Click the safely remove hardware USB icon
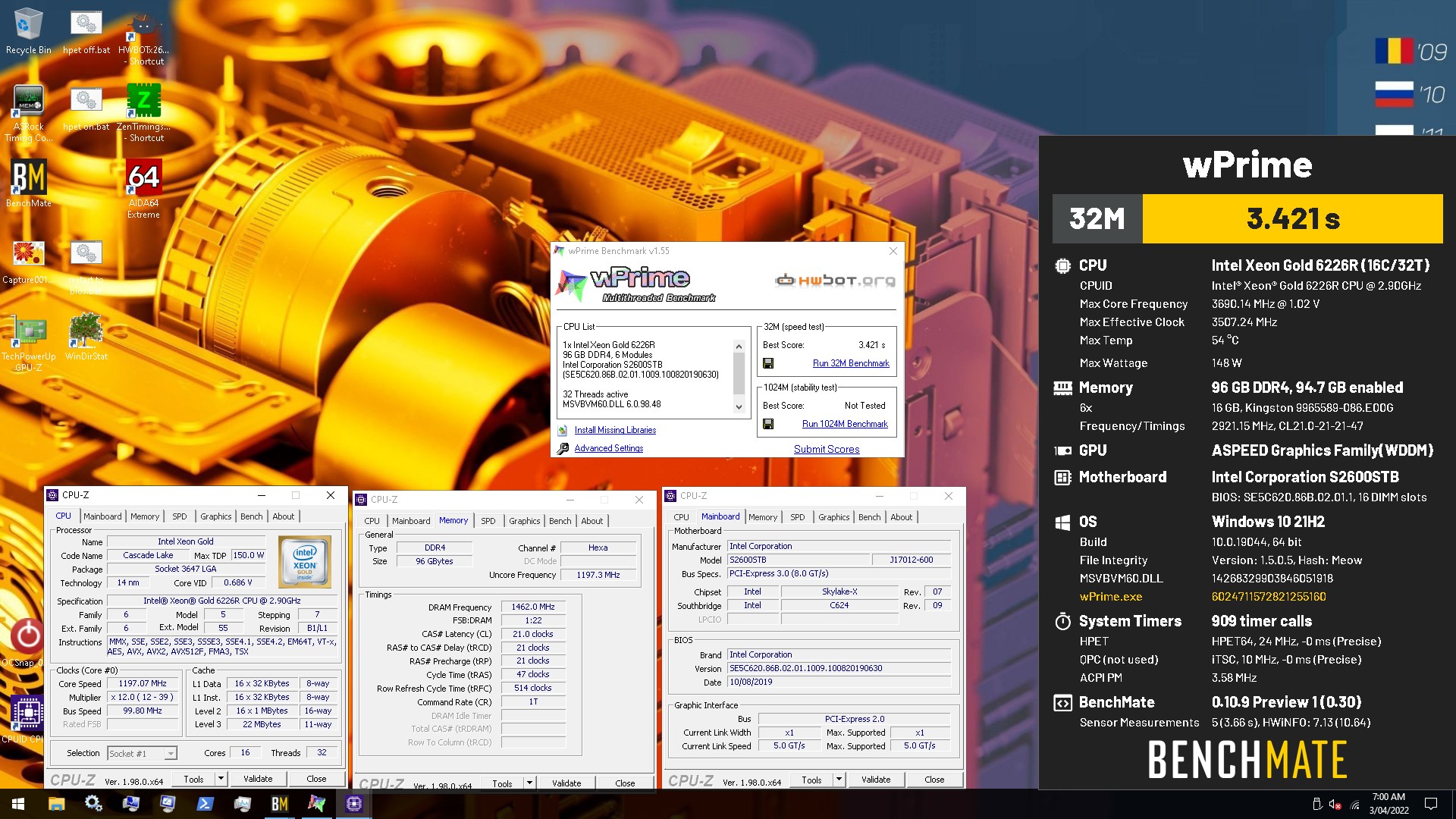The image size is (1456, 819). [x=1316, y=804]
